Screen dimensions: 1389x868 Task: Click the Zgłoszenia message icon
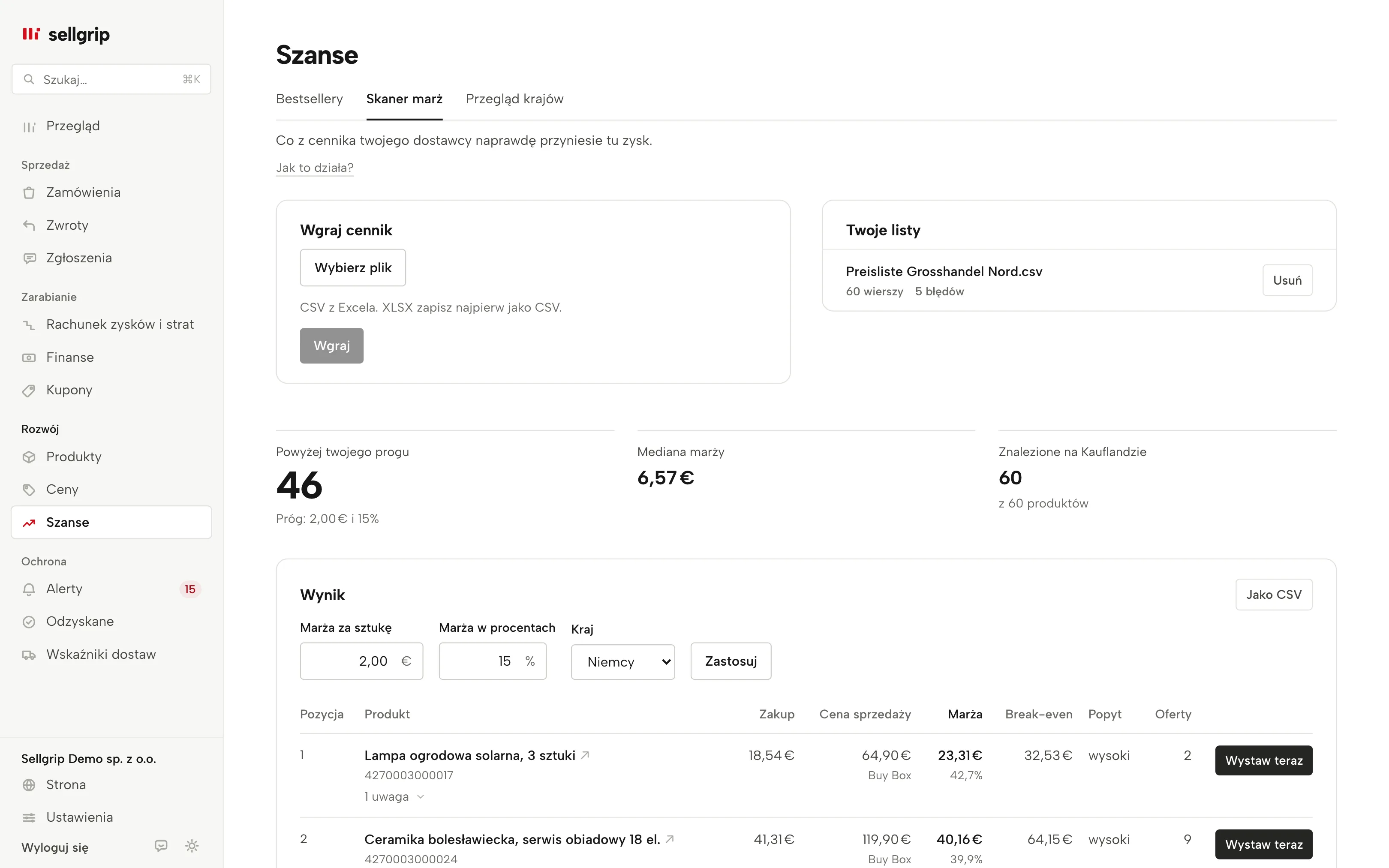pyautogui.click(x=29, y=258)
